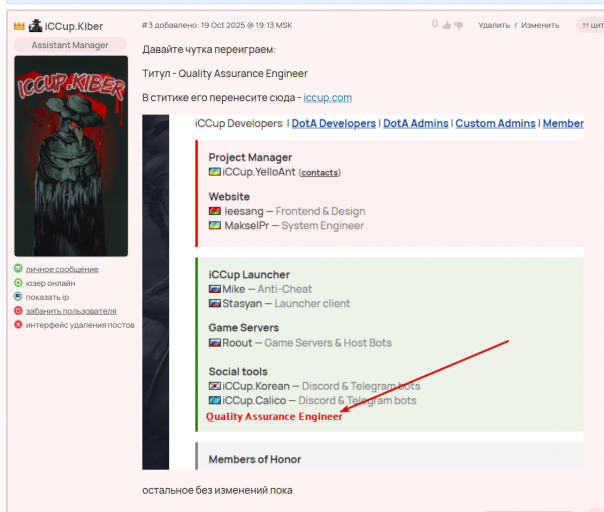Screen dimensions: 604x512
Task: Click the green personal message icon
Action: (18, 268)
